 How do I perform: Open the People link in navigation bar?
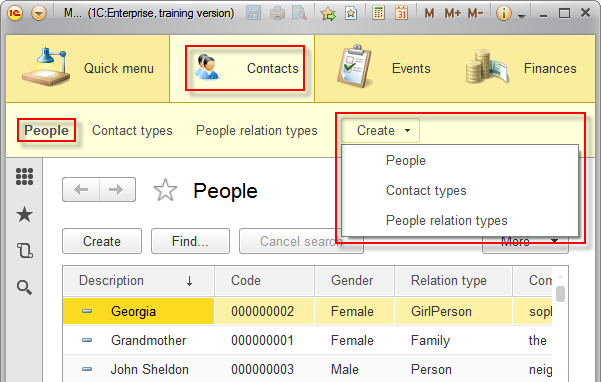point(46,131)
